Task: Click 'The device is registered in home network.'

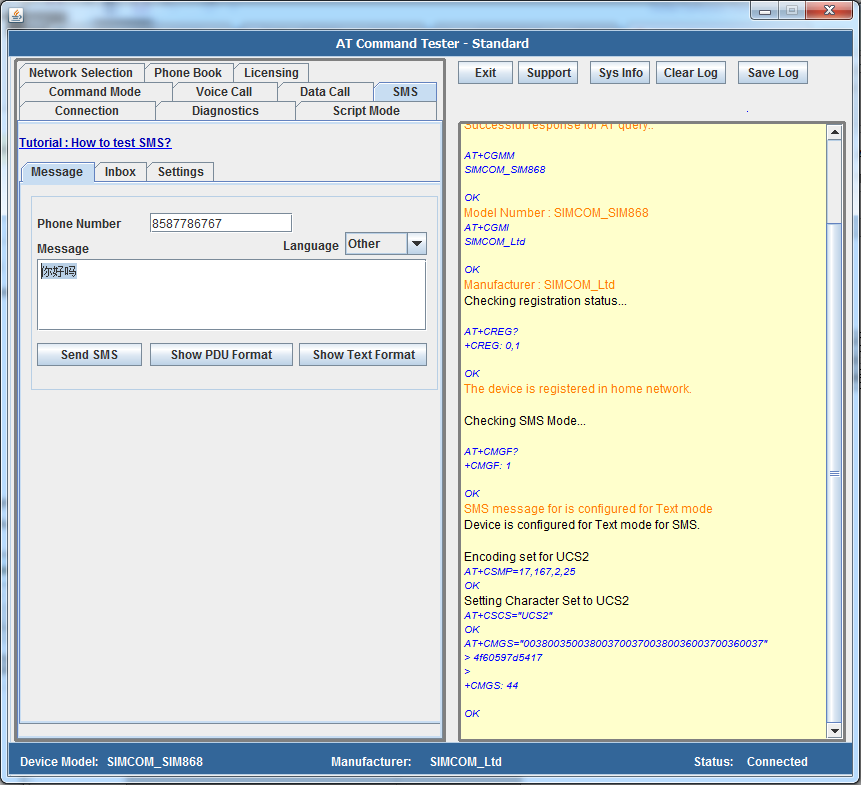Action: (x=578, y=389)
